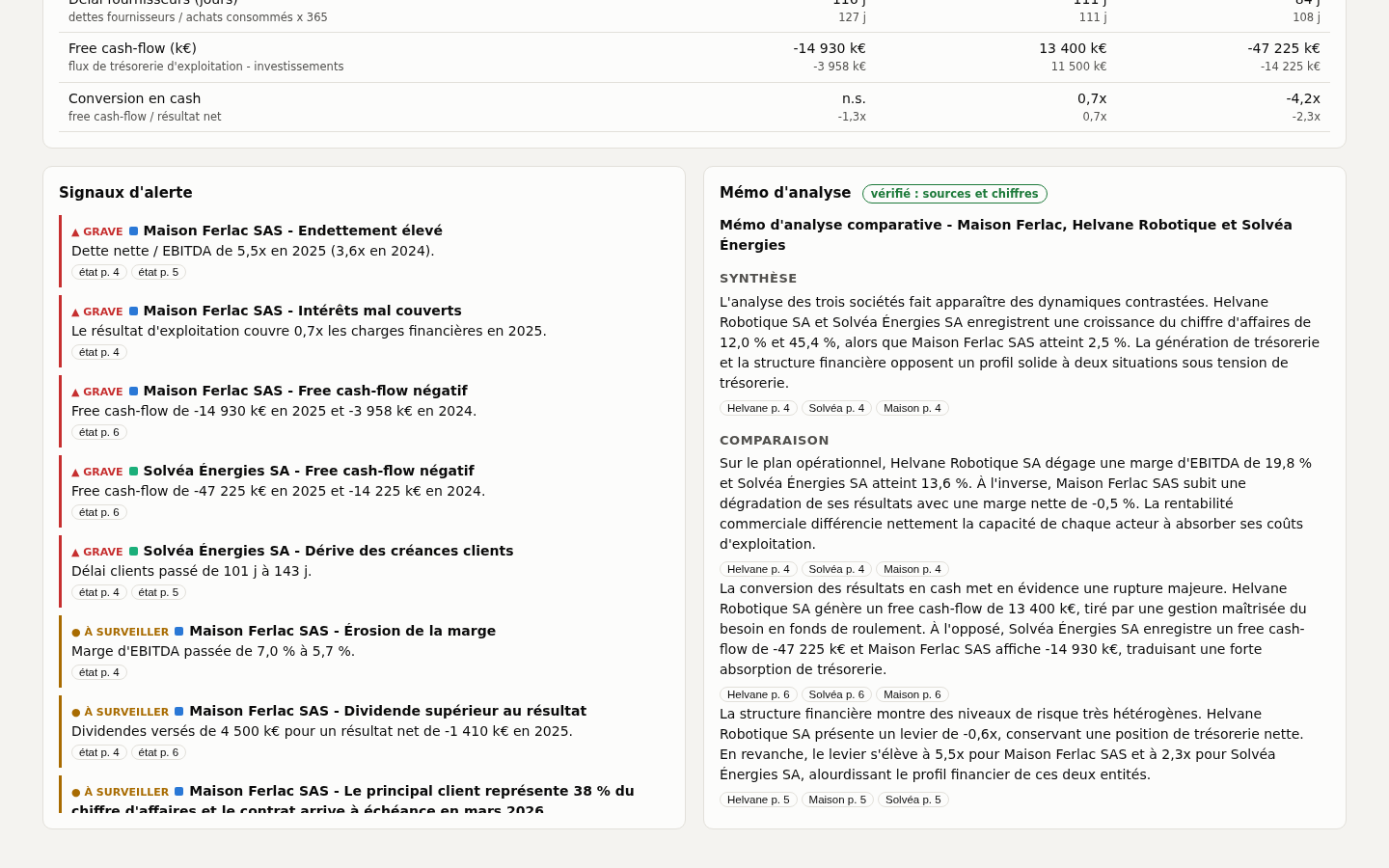1389x868 pixels.
Task: Select alert 'Solvéa Énergies SA - Dérive des créances clients'
Action: click(328, 551)
